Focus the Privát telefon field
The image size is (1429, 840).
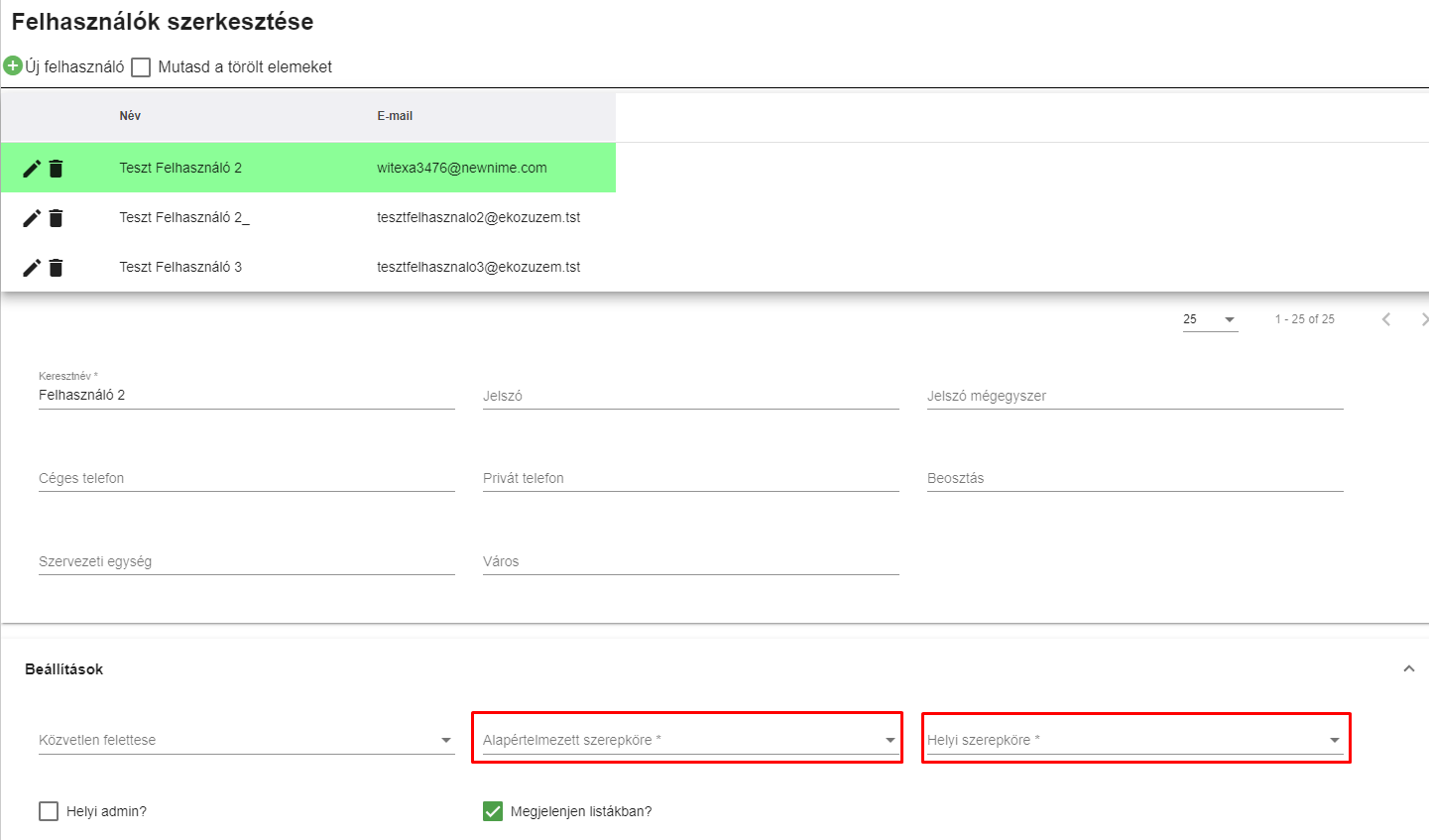691,478
